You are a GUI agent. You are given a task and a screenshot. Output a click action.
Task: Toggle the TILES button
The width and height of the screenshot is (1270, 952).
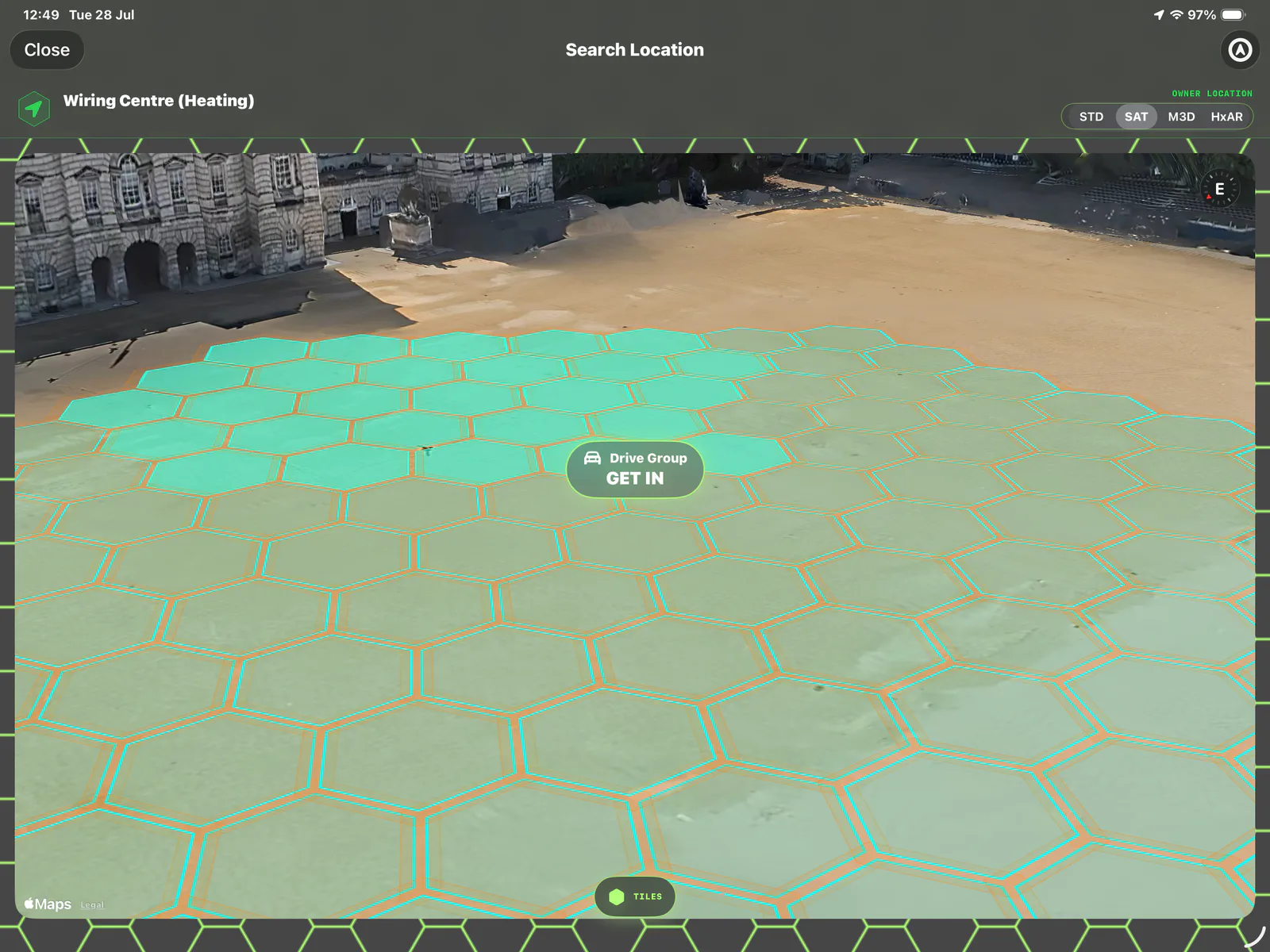635,896
